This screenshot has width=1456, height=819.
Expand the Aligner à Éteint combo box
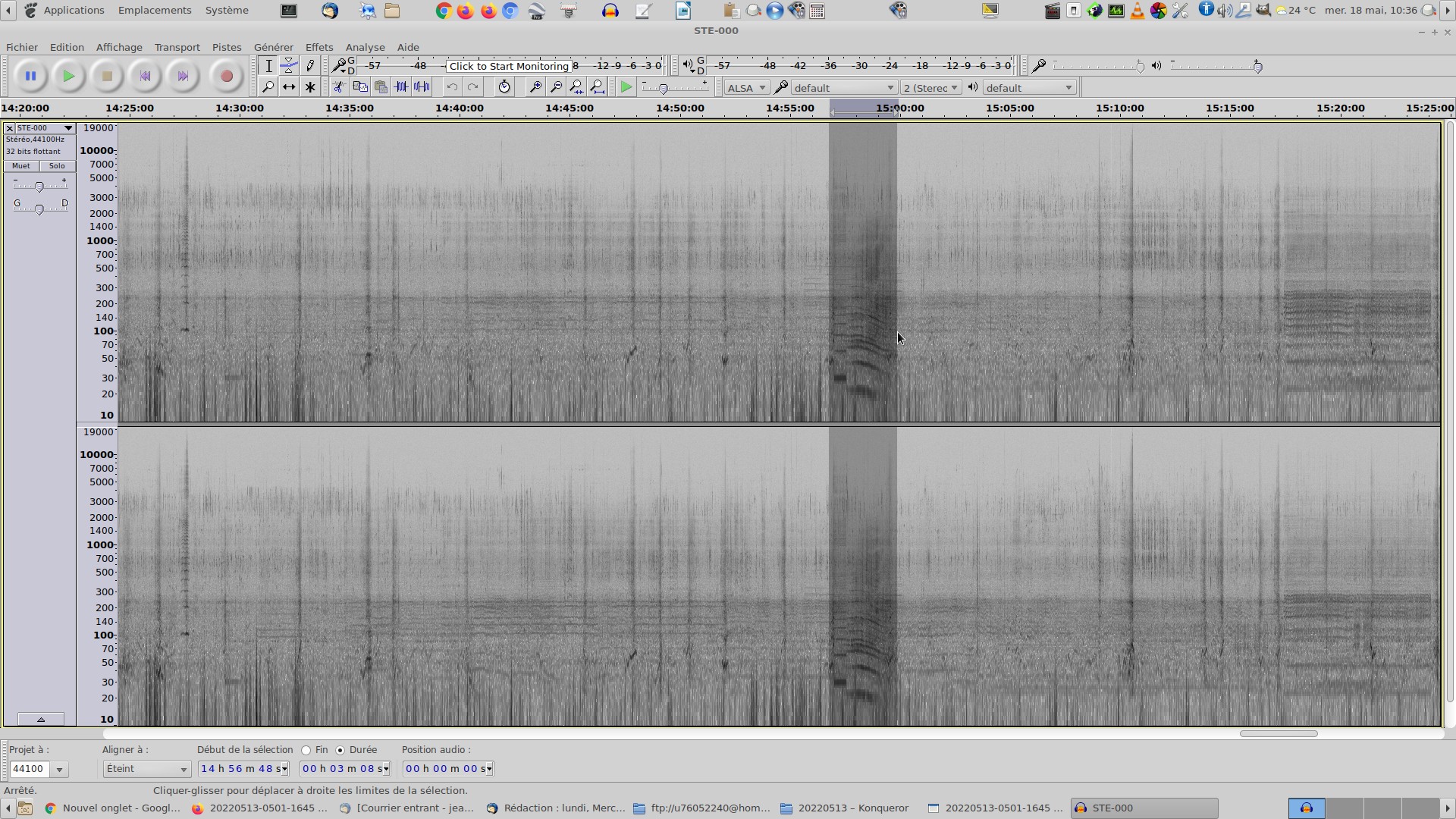point(146,769)
